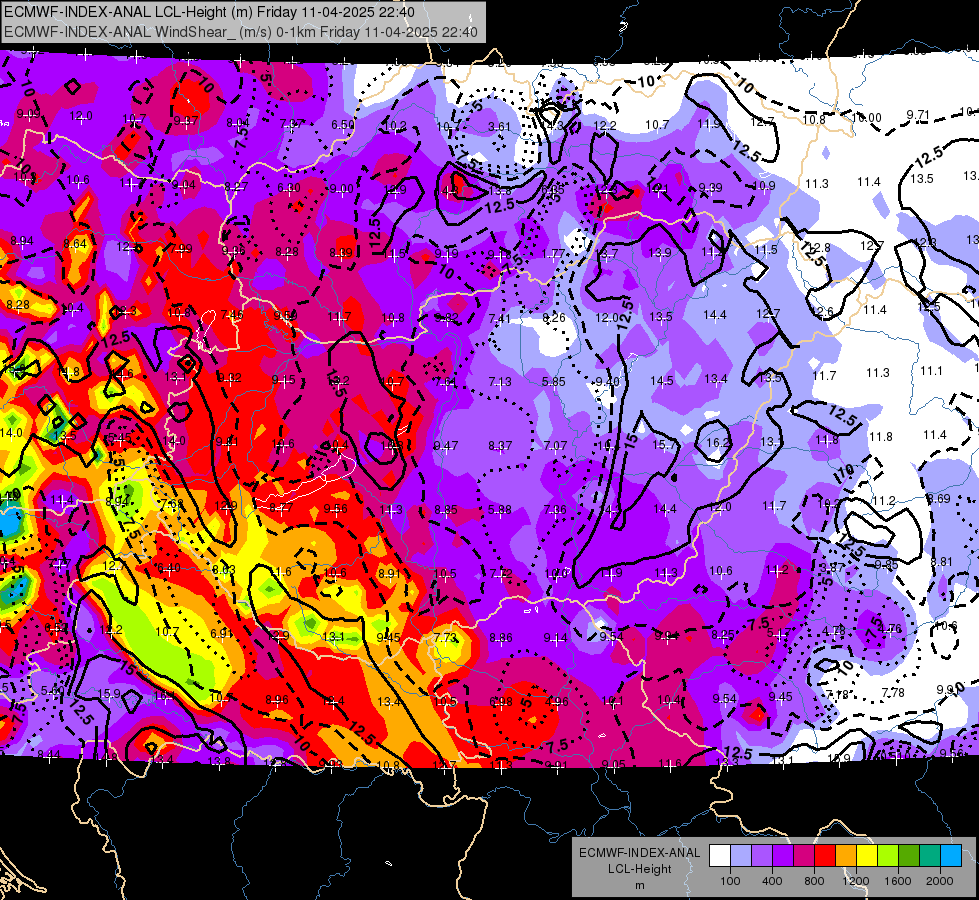Select the light lavender legend swatch

[740, 856]
